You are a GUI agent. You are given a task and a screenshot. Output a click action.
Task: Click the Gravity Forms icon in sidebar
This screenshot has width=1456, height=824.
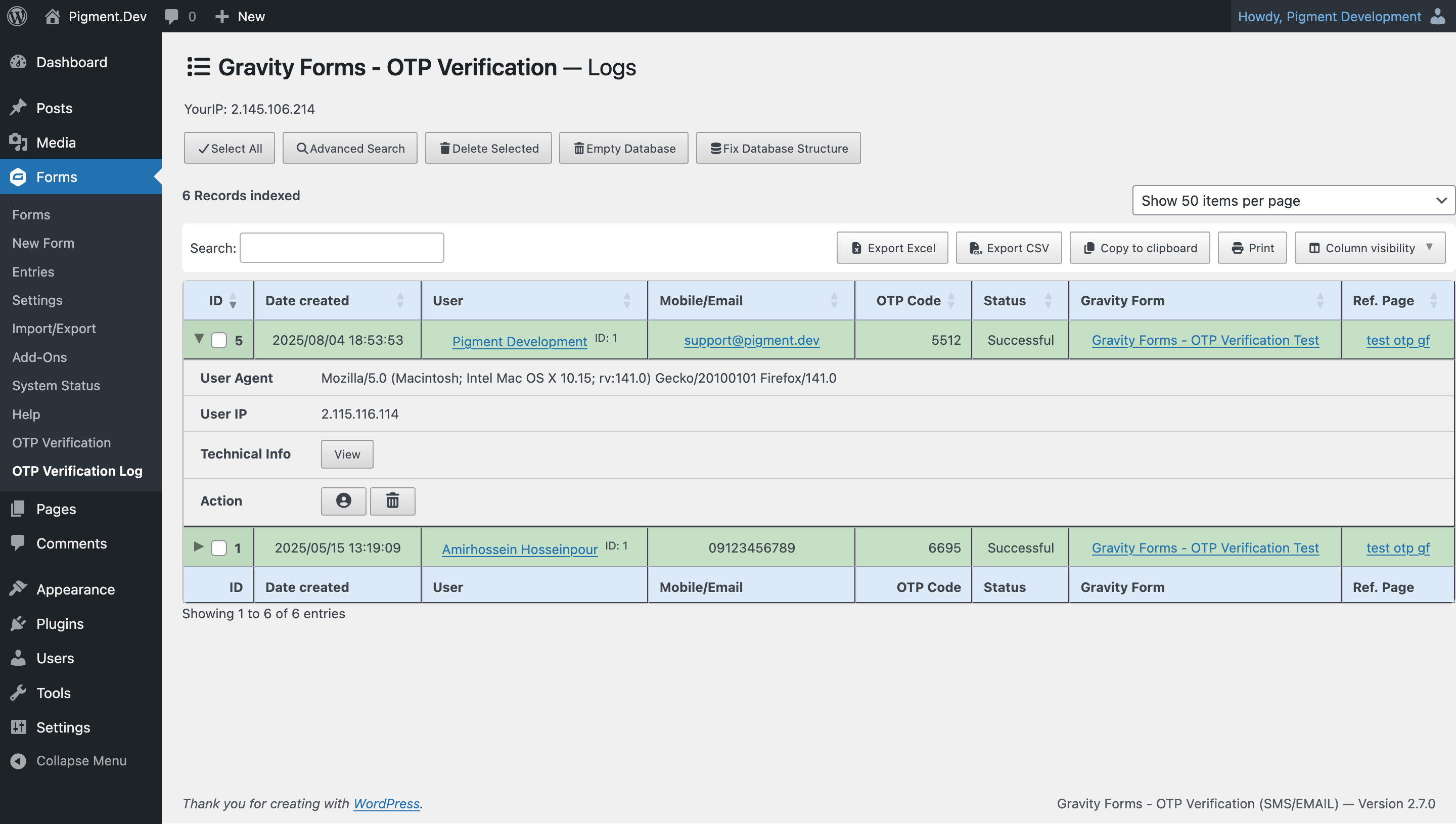pyautogui.click(x=18, y=176)
